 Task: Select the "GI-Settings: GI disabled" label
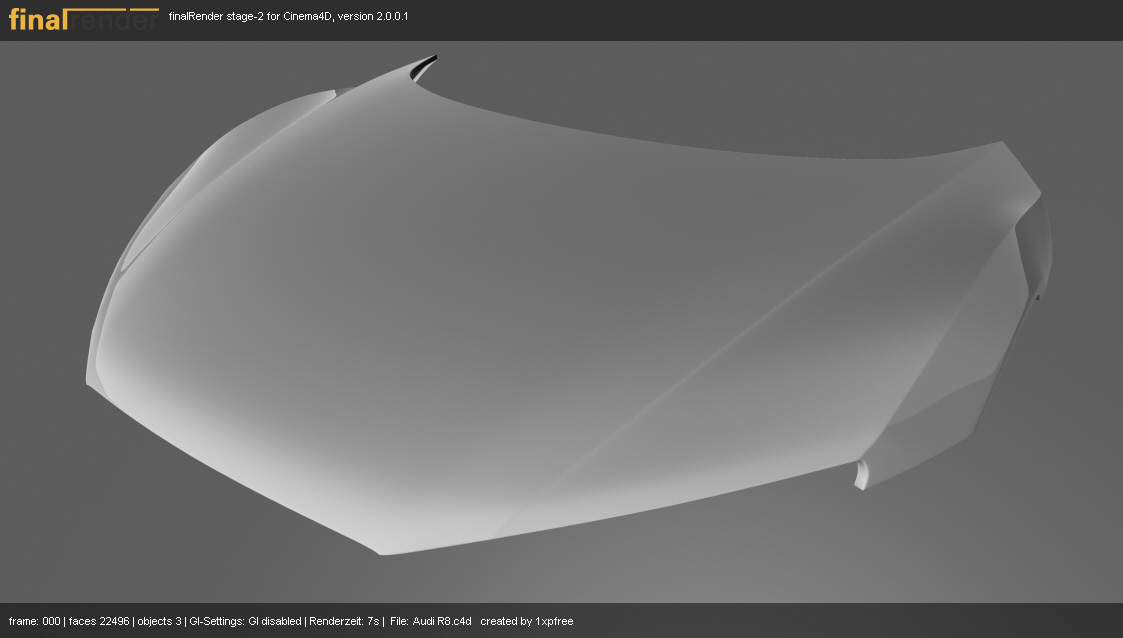(x=245, y=621)
